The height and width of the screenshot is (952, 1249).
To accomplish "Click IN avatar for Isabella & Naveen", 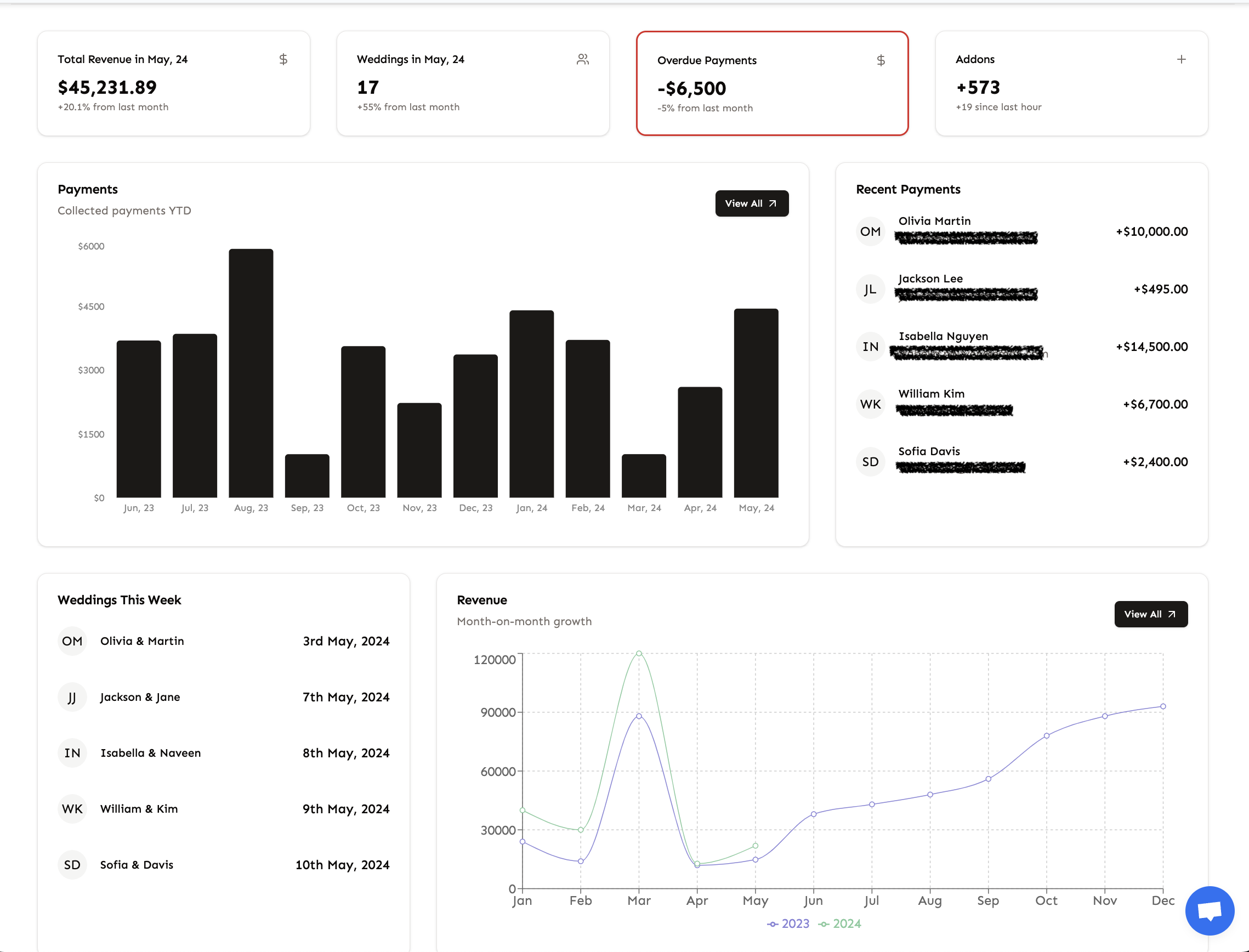I will point(72,753).
